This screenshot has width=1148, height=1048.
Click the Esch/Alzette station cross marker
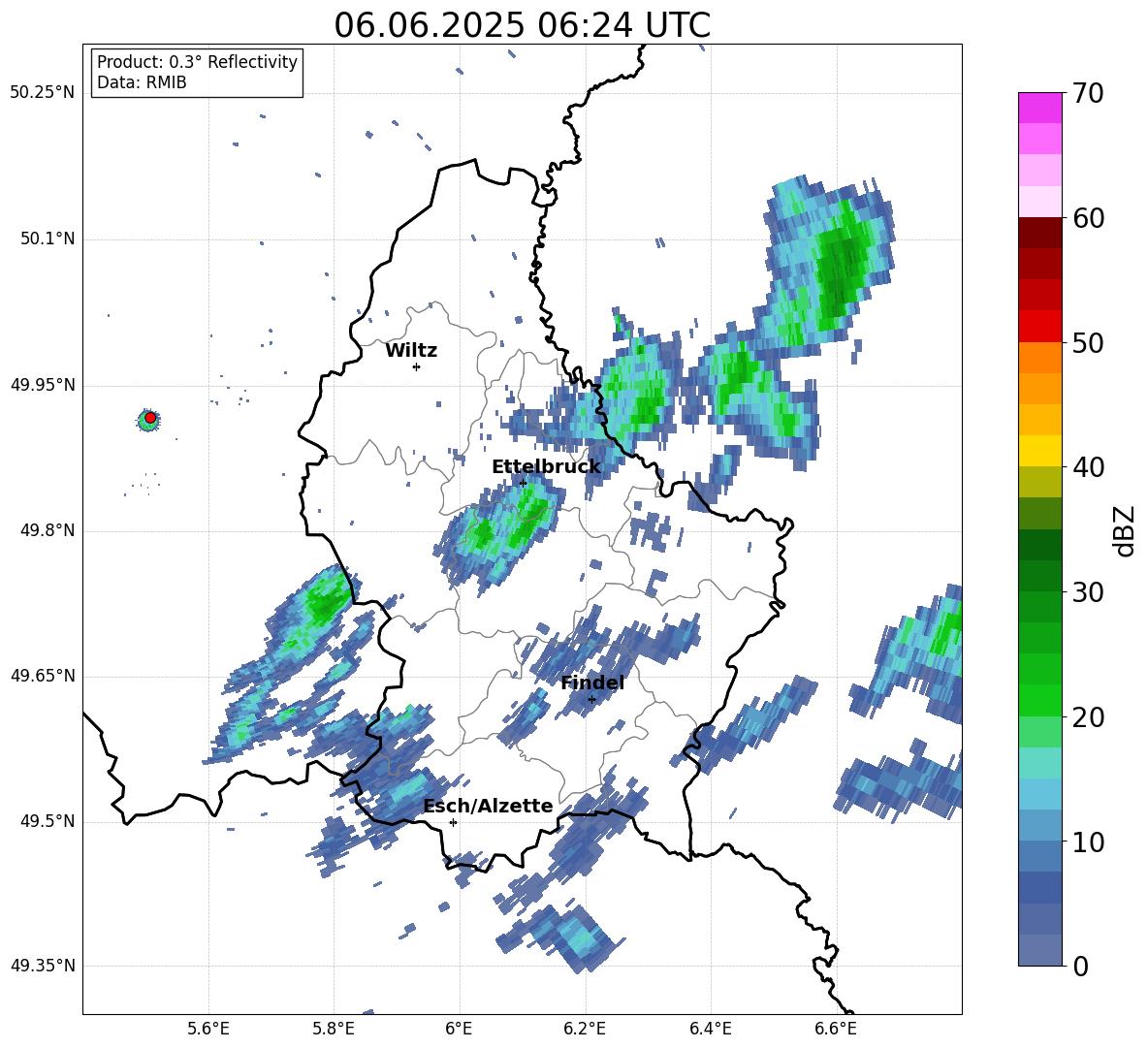(x=453, y=822)
